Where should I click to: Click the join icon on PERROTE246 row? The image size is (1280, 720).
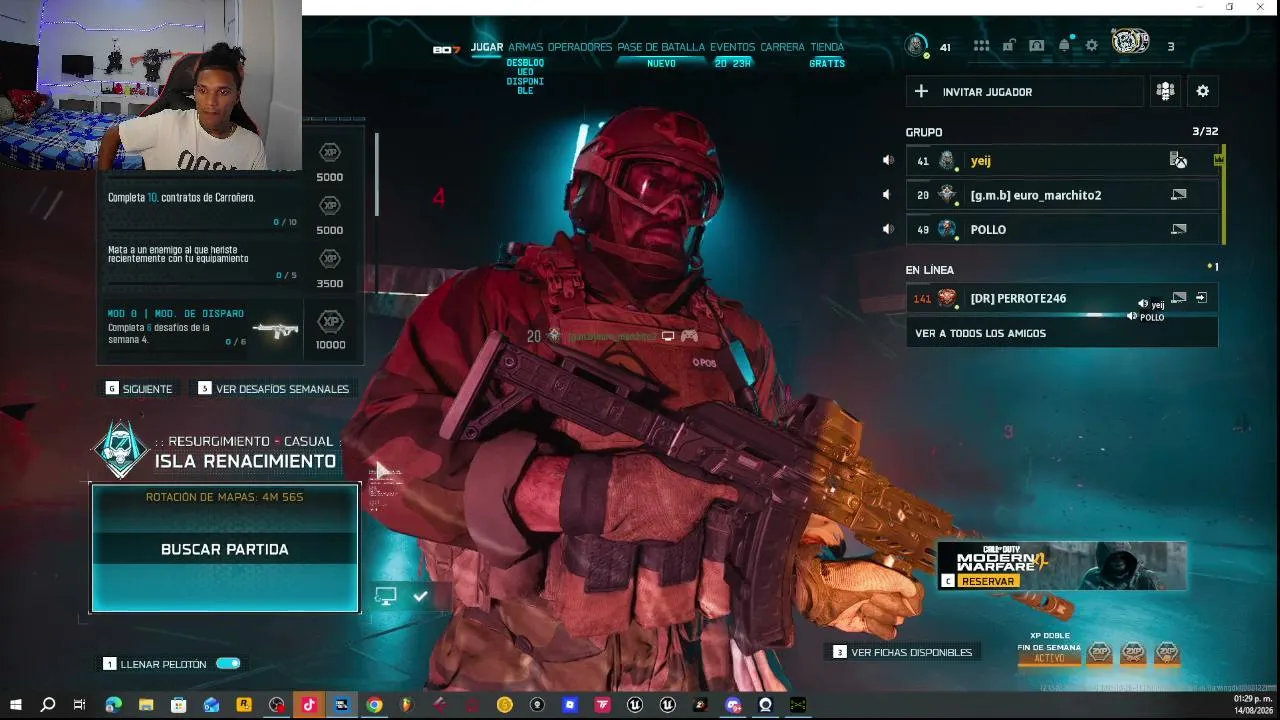(1201, 298)
